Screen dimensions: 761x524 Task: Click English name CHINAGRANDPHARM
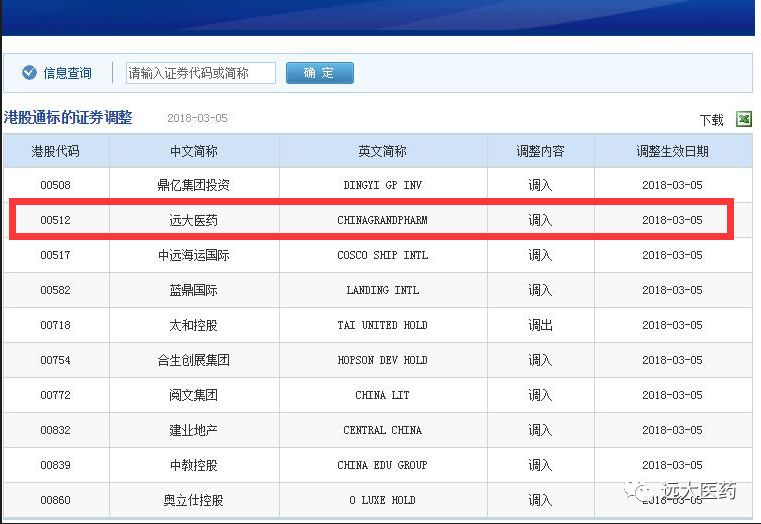click(x=382, y=220)
